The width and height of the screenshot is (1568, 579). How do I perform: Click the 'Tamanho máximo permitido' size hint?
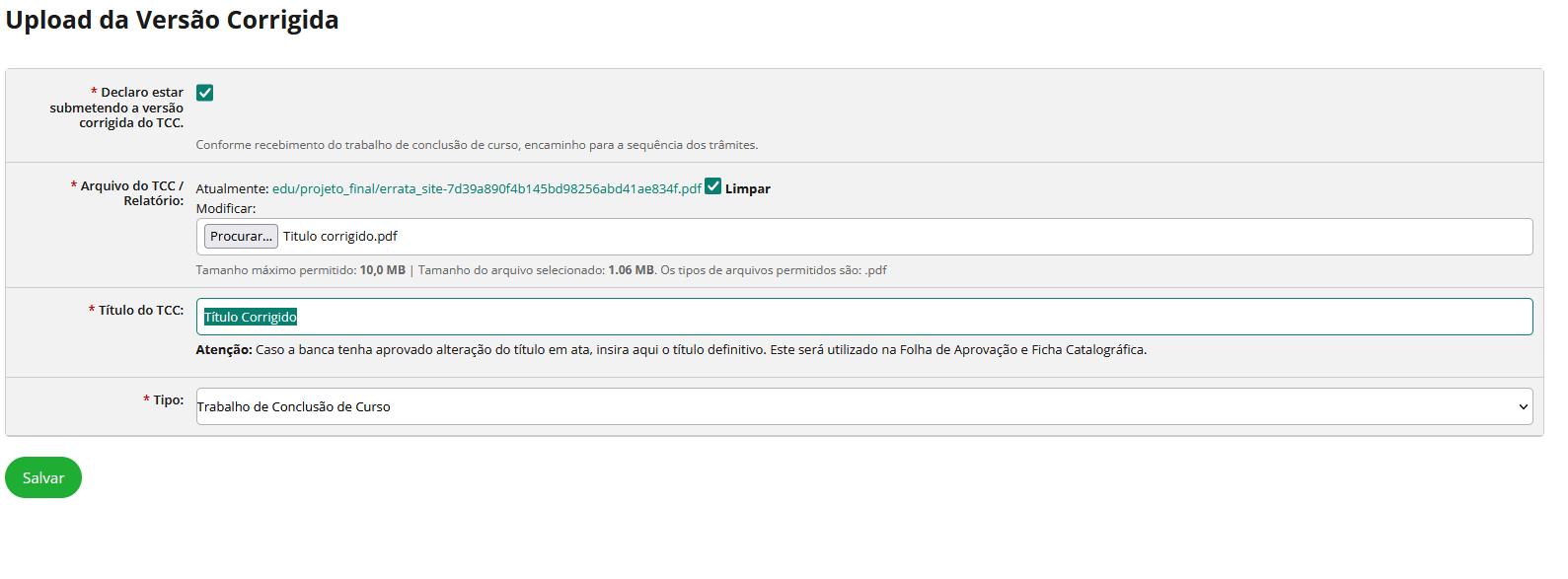coord(300,270)
